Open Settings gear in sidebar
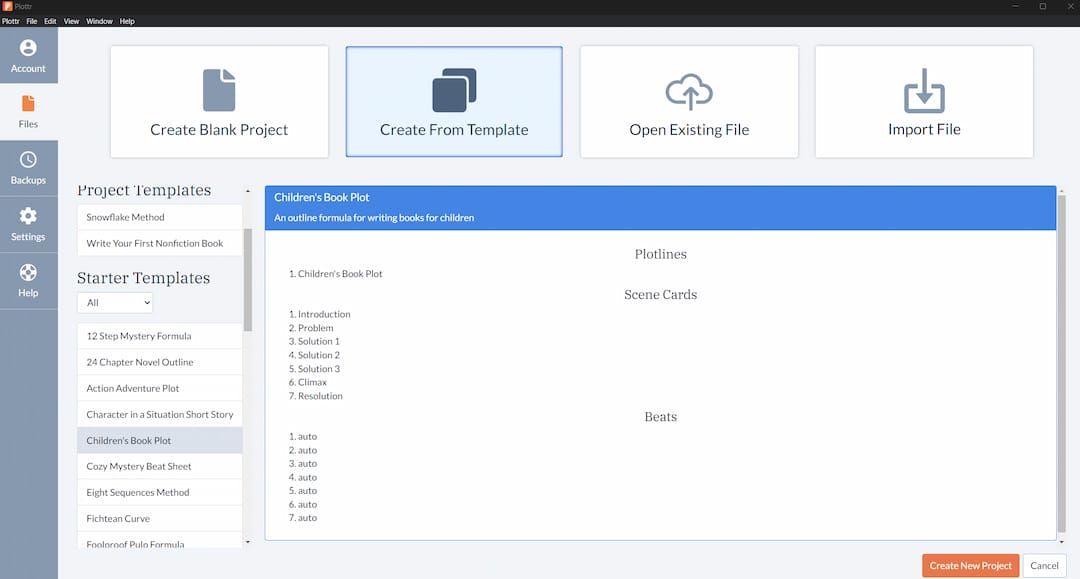Viewport: 1080px width, 579px height. [x=28, y=224]
